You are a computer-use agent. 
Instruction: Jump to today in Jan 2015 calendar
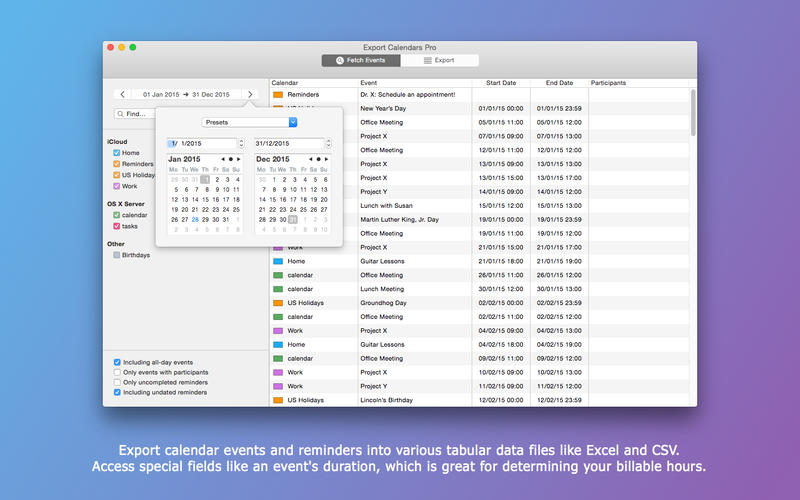(x=232, y=159)
